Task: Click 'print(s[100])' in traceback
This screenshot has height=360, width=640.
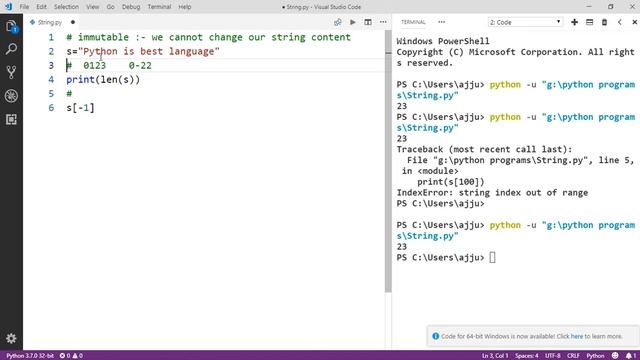Action: [451, 182]
